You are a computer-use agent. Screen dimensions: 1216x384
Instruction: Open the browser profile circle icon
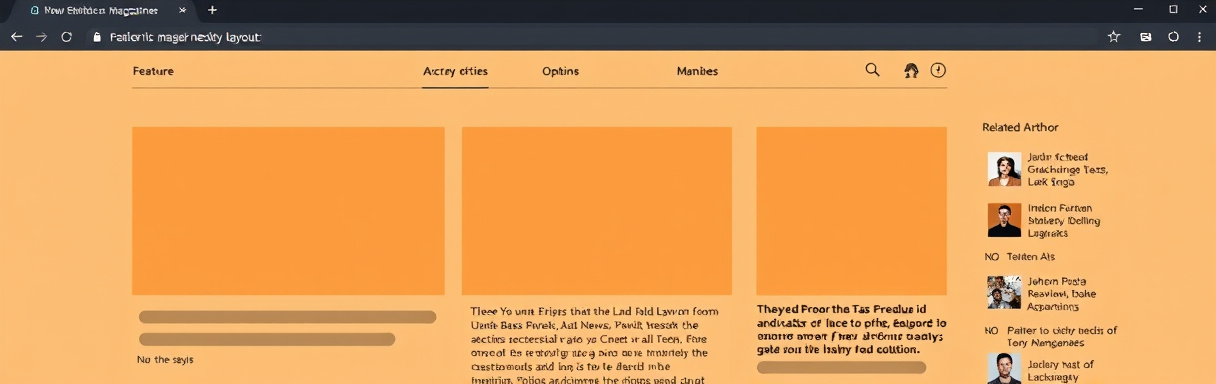1174,36
